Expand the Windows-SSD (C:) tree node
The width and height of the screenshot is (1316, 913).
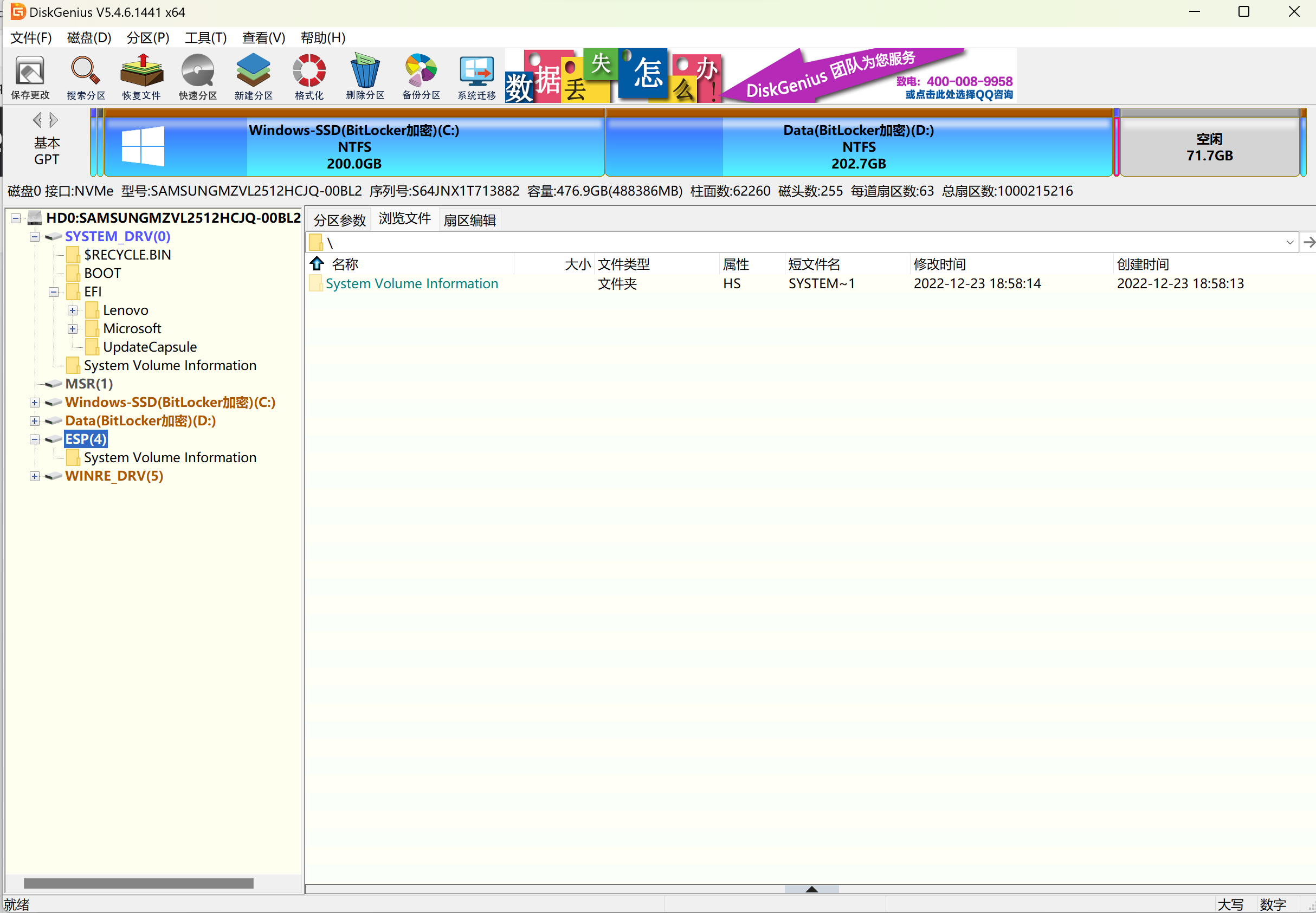[x=35, y=403]
